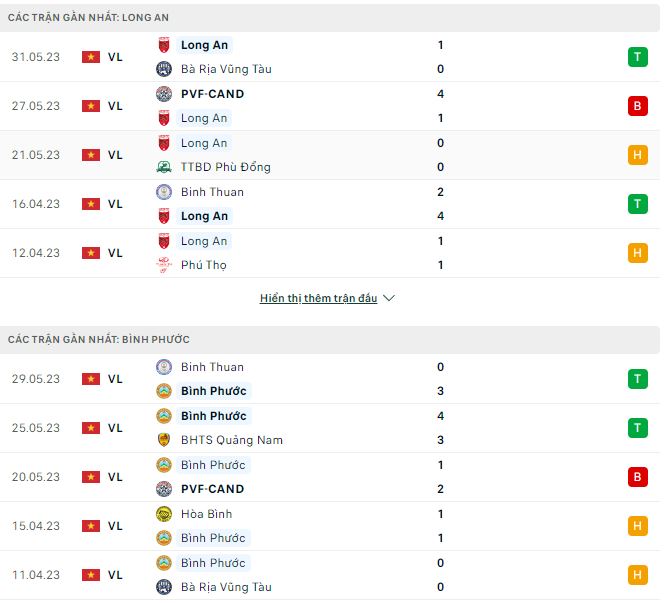Click the Vietnam flag on 31.05.23 row
667x603 pixels.
[91, 57]
